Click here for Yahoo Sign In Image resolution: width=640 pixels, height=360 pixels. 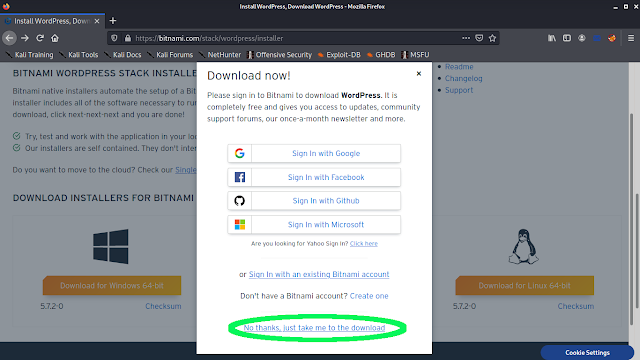(364, 244)
